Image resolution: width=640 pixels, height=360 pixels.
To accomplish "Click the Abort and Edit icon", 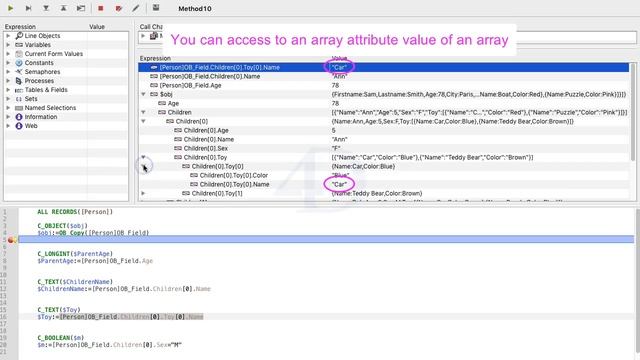I will pyautogui.click(x=118, y=8).
